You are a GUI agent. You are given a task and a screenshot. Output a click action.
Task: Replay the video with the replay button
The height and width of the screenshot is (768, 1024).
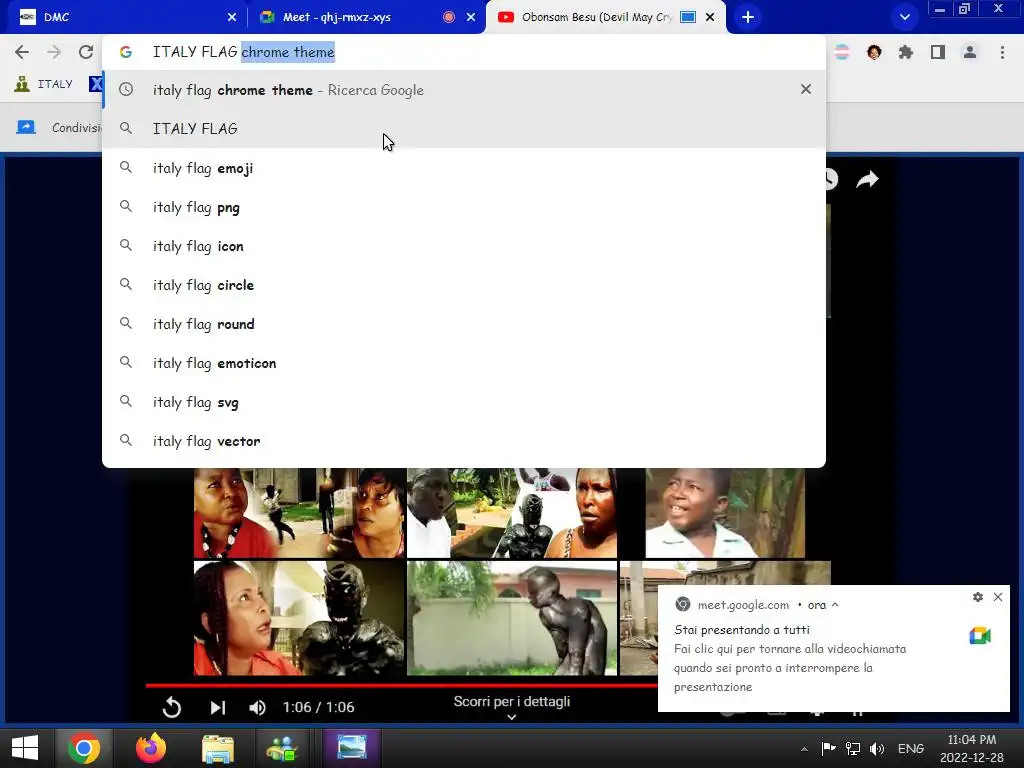(172, 707)
